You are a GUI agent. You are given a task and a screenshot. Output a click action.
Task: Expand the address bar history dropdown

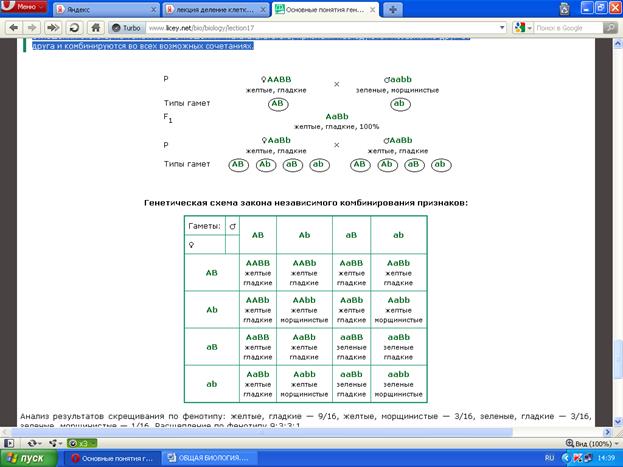[502, 28]
